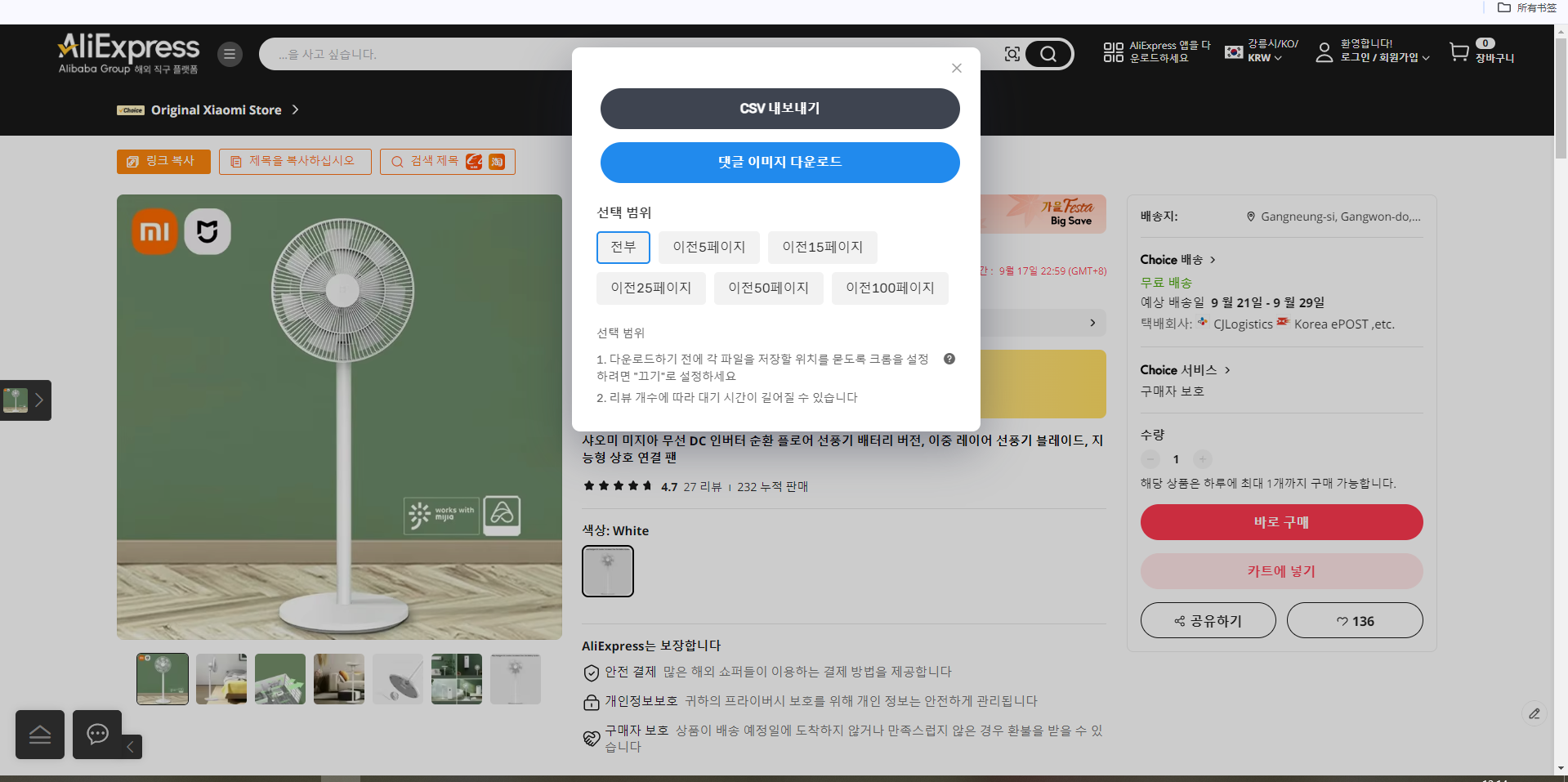This screenshot has height=782, width=1568.
Task: Open the 所有书签 bookmarks folder
Action: (1527, 7)
